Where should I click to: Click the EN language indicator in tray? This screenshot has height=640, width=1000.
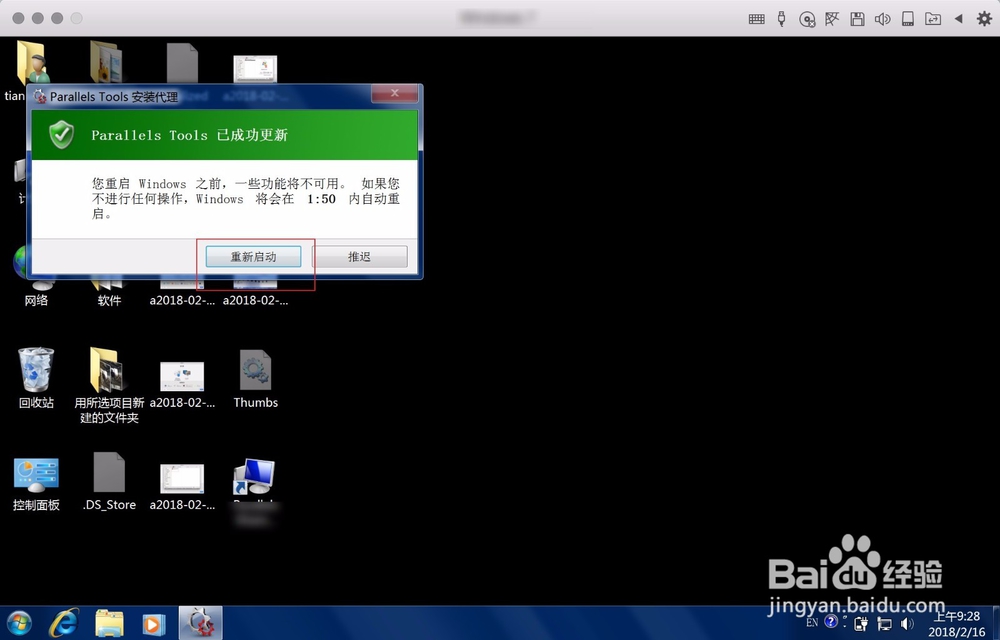(x=812, y=622)
